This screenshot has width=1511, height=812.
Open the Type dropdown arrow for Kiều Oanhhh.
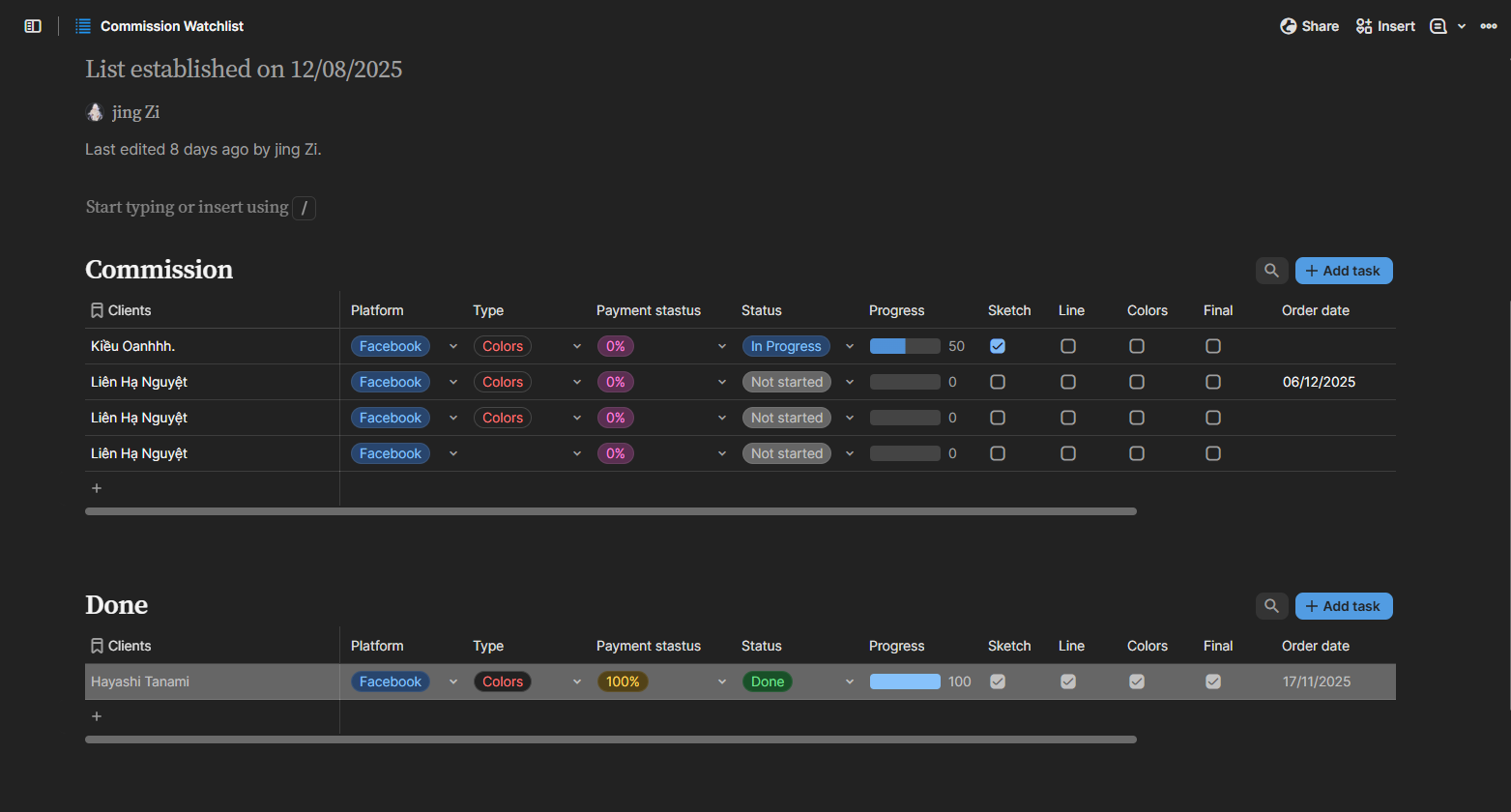point(577,346)
